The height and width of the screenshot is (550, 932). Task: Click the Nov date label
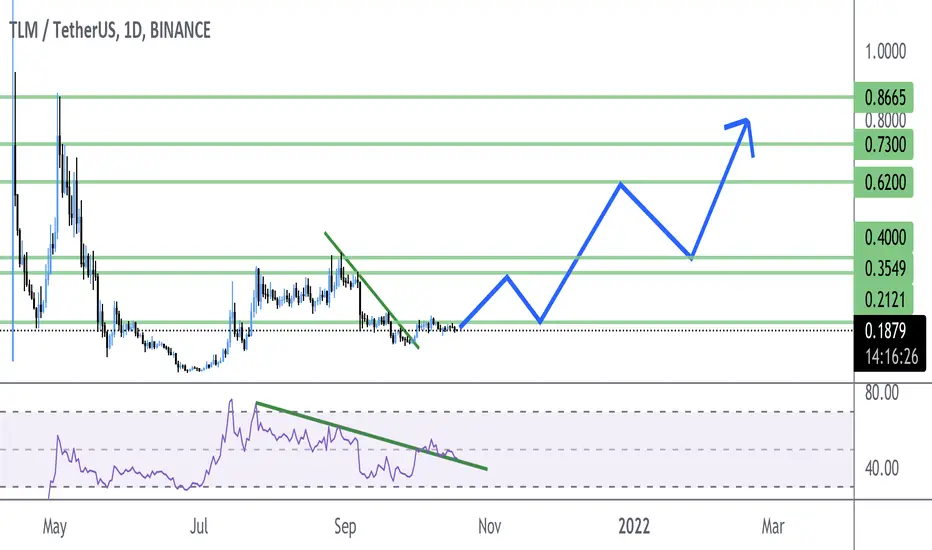tap(489, 526)
